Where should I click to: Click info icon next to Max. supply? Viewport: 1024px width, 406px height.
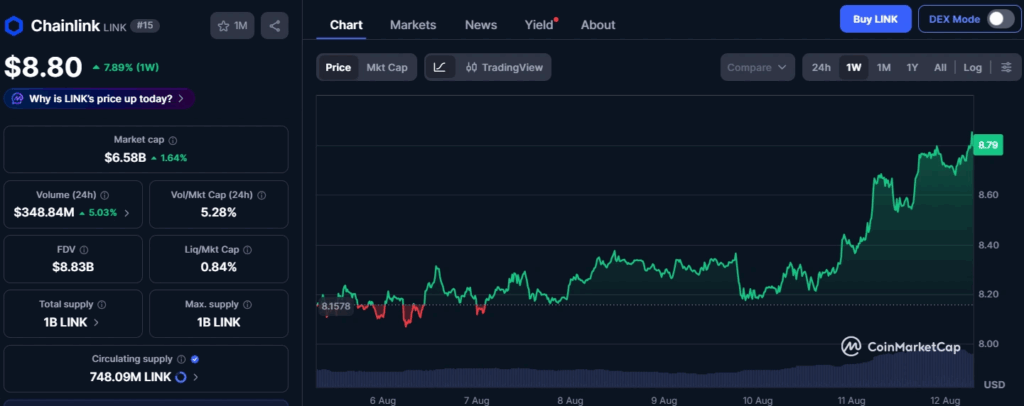248,305
